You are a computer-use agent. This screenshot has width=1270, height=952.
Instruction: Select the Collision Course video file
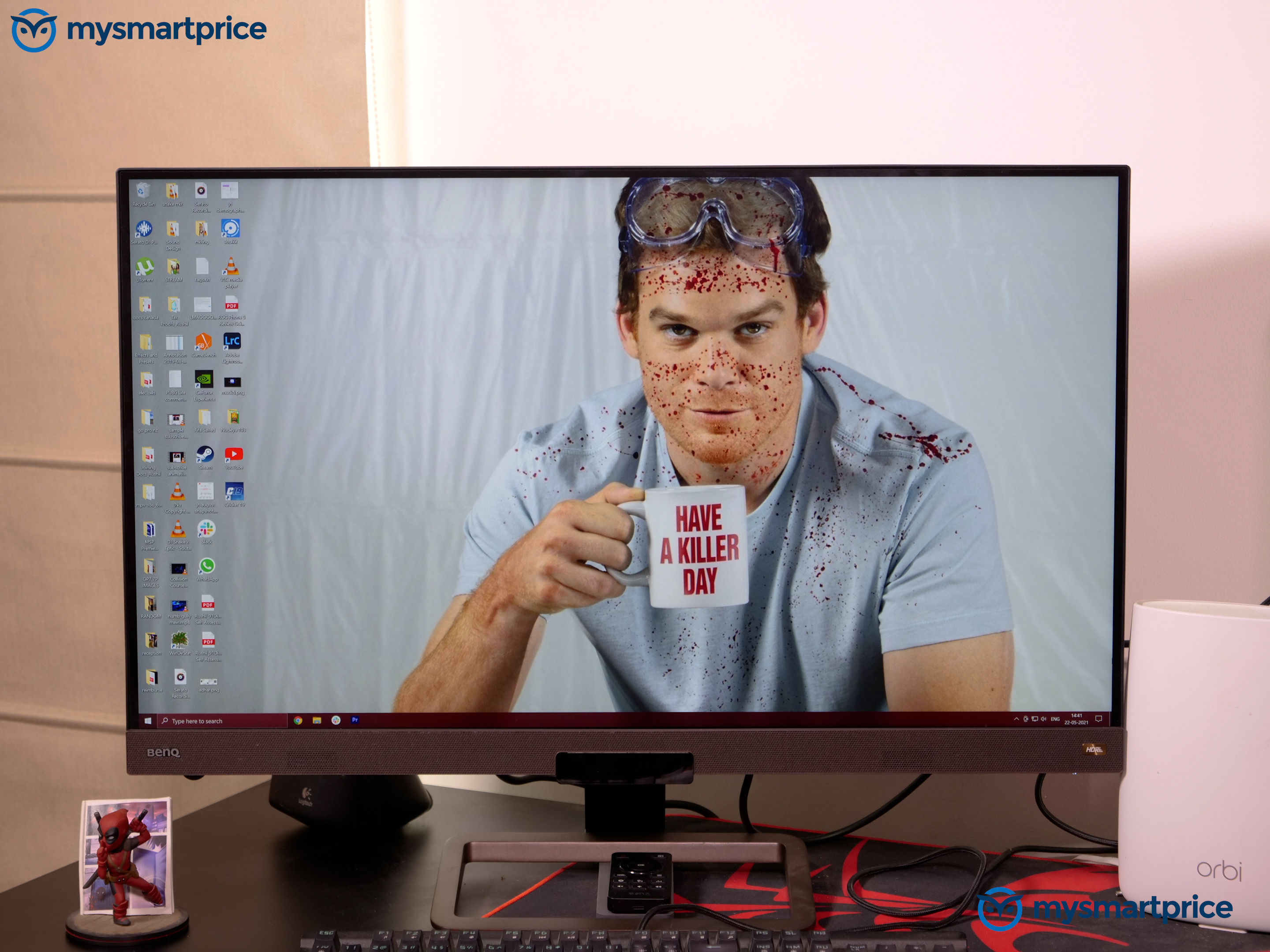[x=179, y=576]
